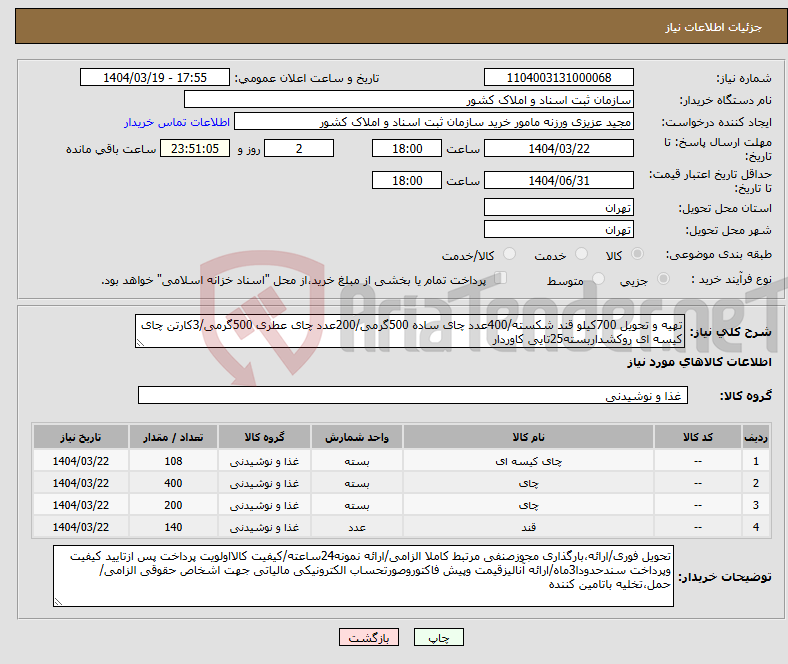788x664 pixels.
Task: Select the متوسط purchase type radio
Action: click(599, 278)
